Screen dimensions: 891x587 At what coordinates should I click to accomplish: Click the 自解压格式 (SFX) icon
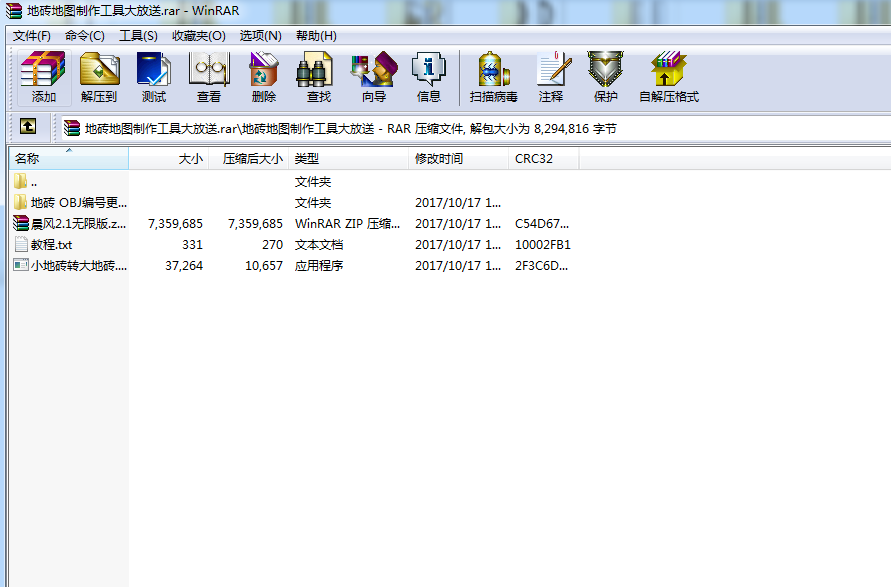(x=669, y=78)
